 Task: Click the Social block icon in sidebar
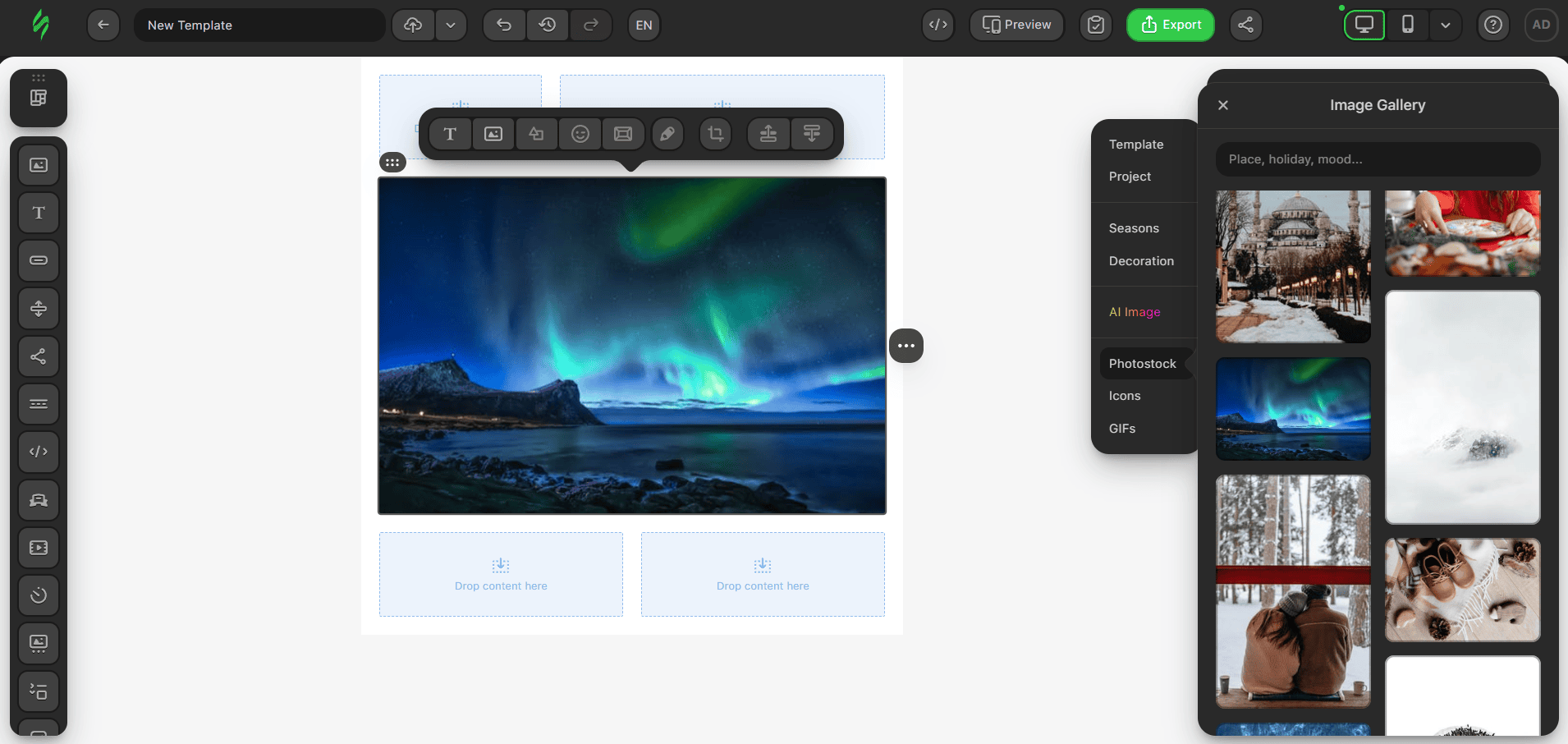pyautogui.click(x=39, y=356)
